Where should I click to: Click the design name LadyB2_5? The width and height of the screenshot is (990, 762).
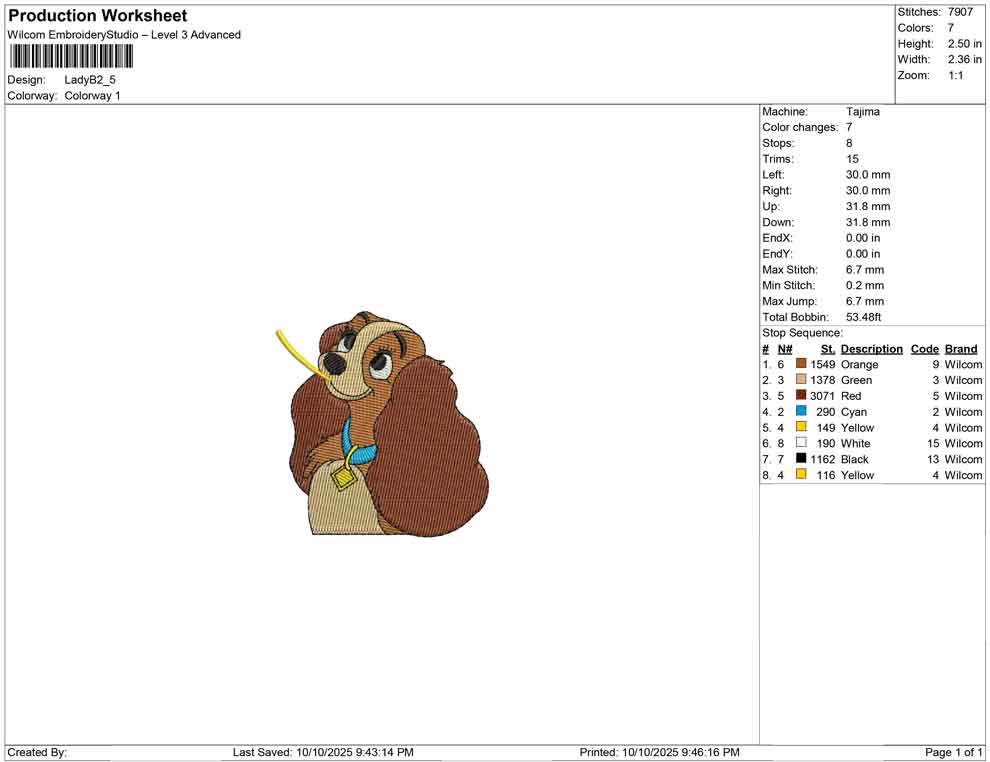[x=90, y=80]
